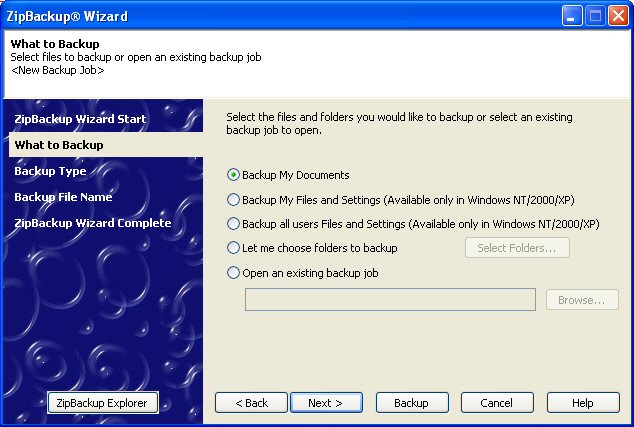Click the Browse... button

coord(582,300)
